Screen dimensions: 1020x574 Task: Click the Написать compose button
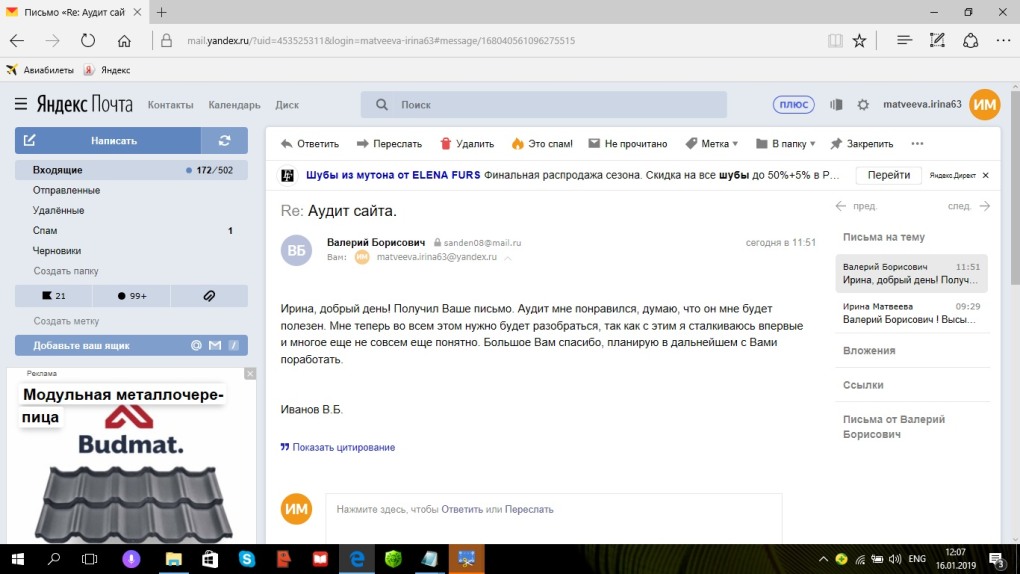click(x=108, y=141)
